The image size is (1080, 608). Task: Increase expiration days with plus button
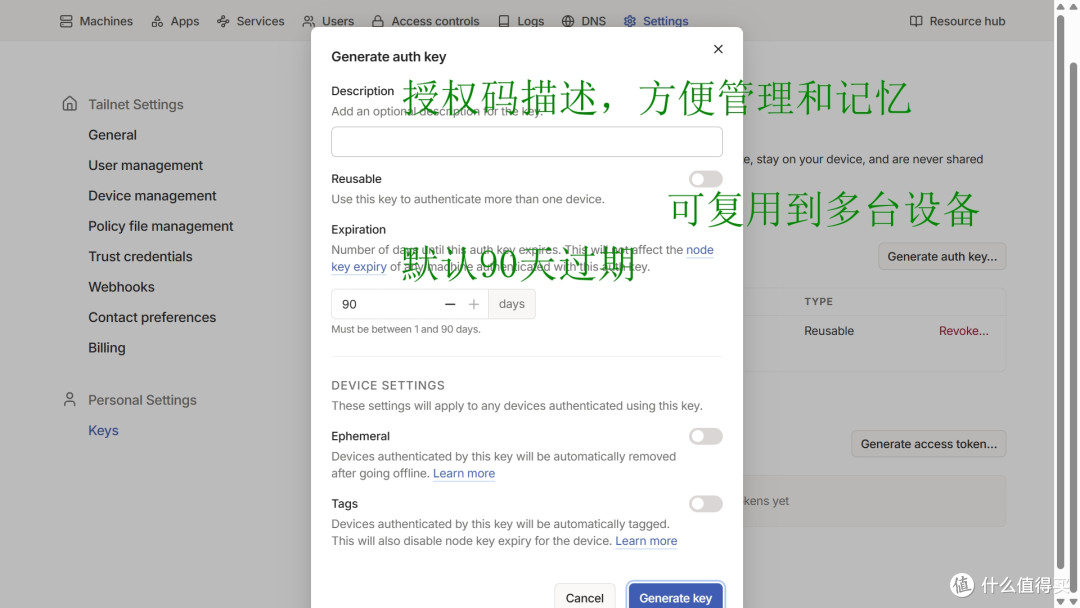(474, 304)
